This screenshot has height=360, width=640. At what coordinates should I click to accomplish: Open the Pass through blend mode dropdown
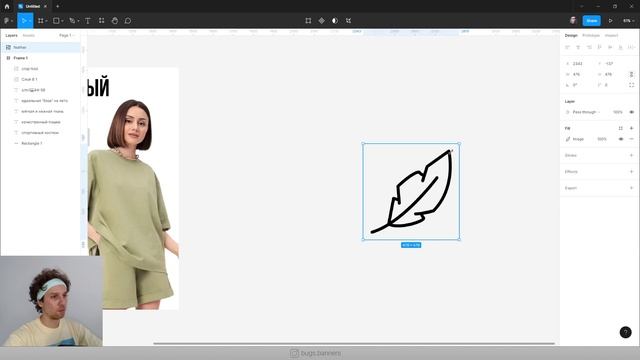click(x=586, y=112)
